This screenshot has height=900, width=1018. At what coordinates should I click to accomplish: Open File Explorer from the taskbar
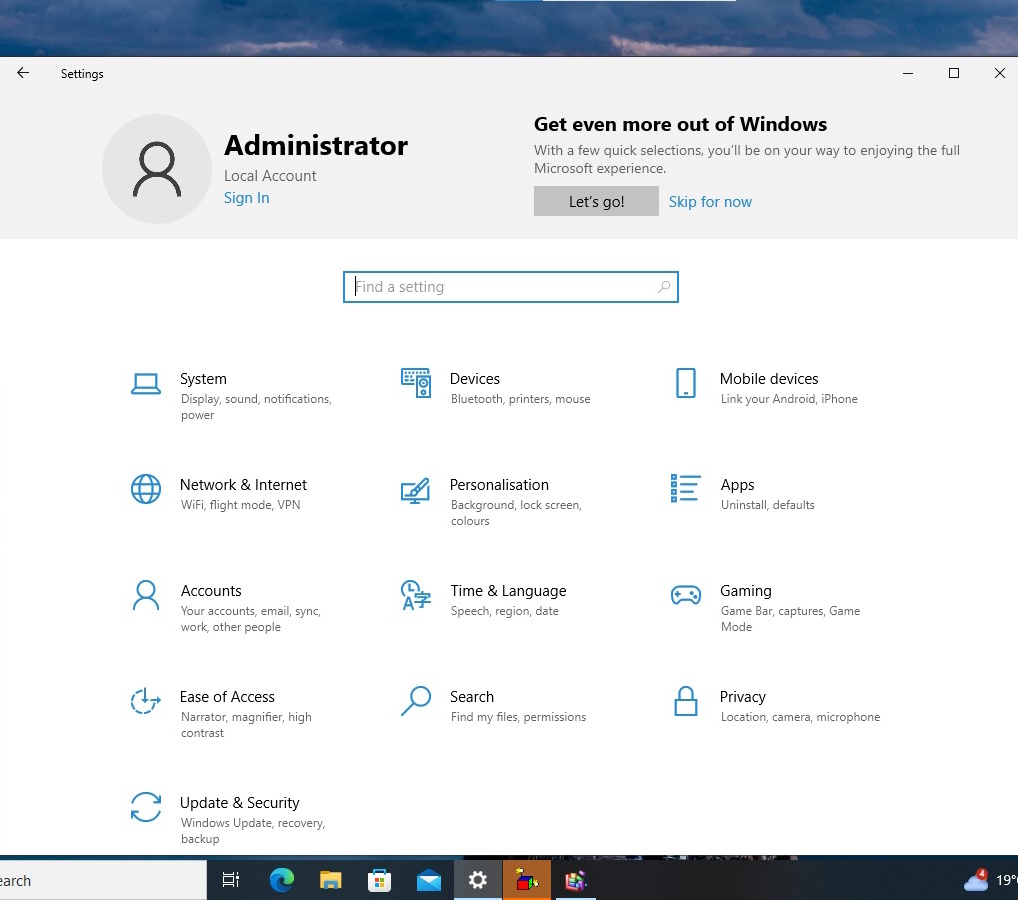coord(330,881)
